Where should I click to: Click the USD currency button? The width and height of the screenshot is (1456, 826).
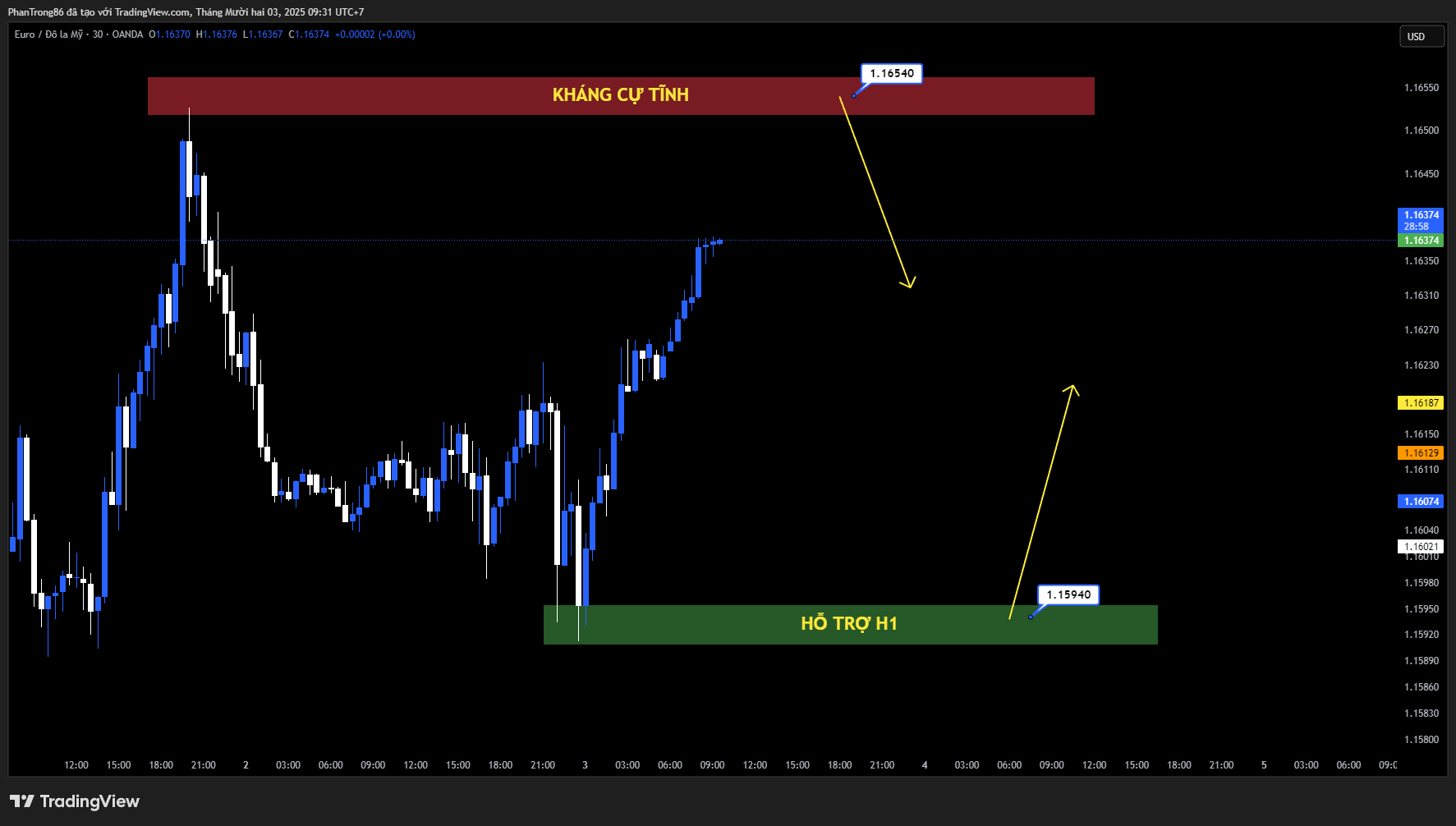tap(1422, 36)
